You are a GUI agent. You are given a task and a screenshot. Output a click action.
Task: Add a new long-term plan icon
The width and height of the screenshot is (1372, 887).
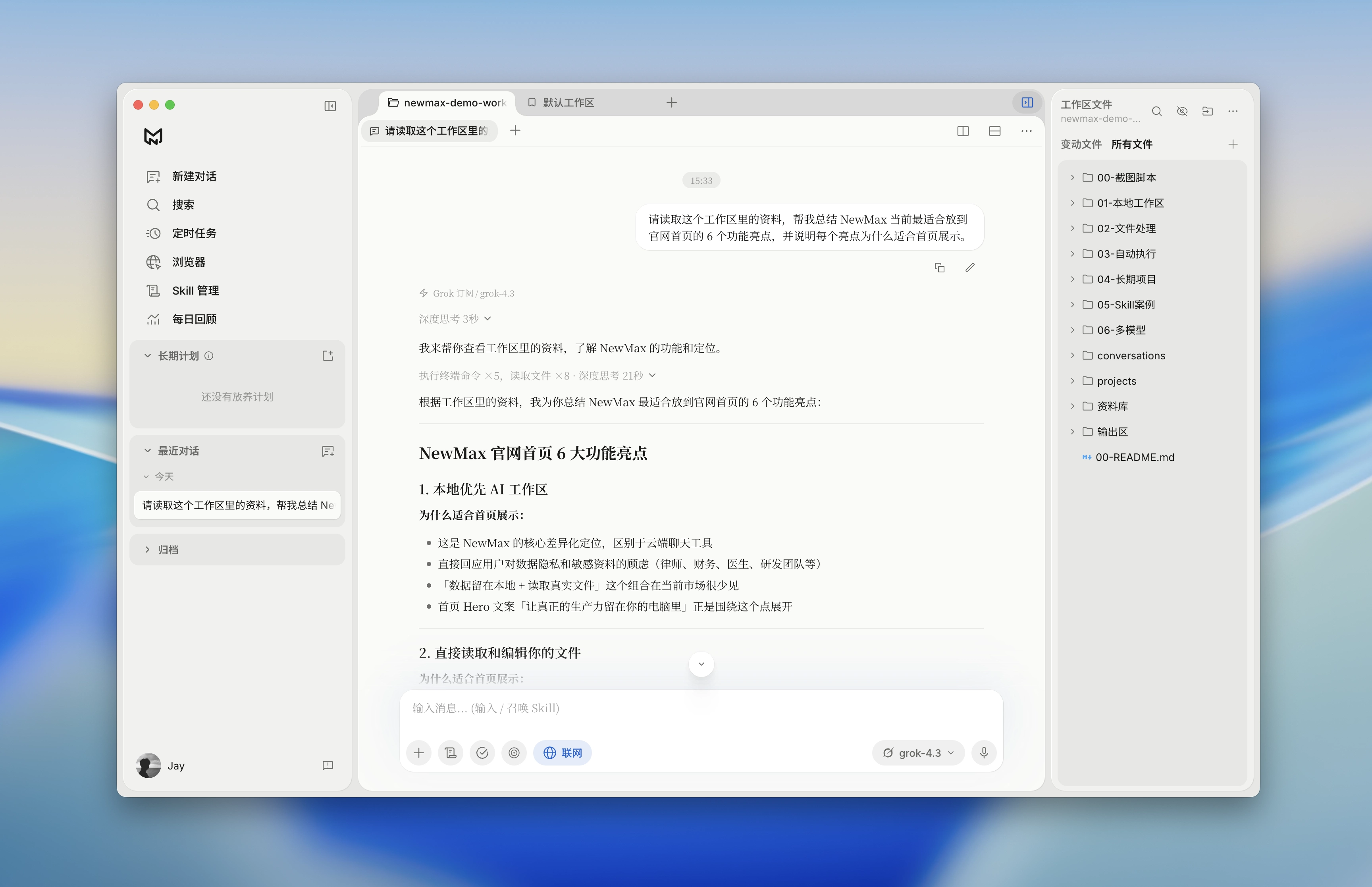tap(328, 356)
